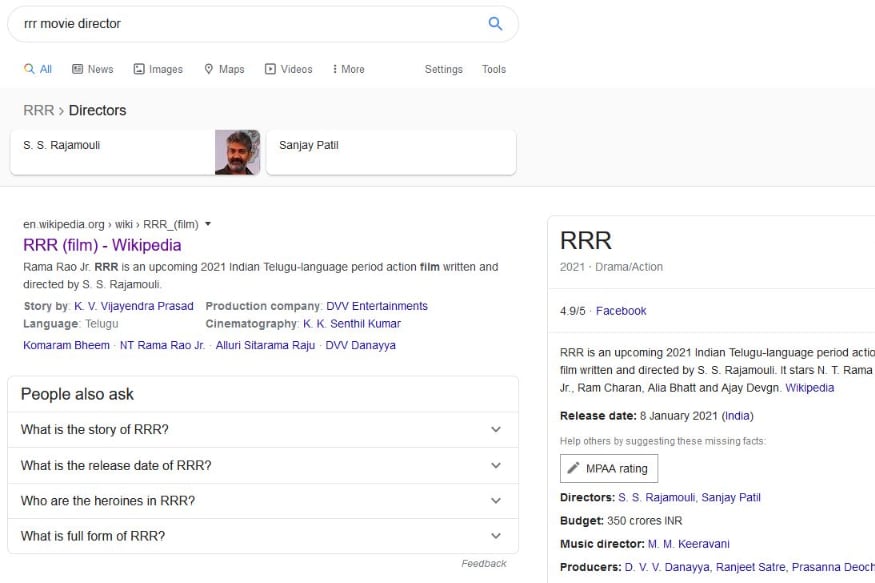Select the Sanjay Patil director card
This screenshot has width=875, height=583.
tap(391, 152)
